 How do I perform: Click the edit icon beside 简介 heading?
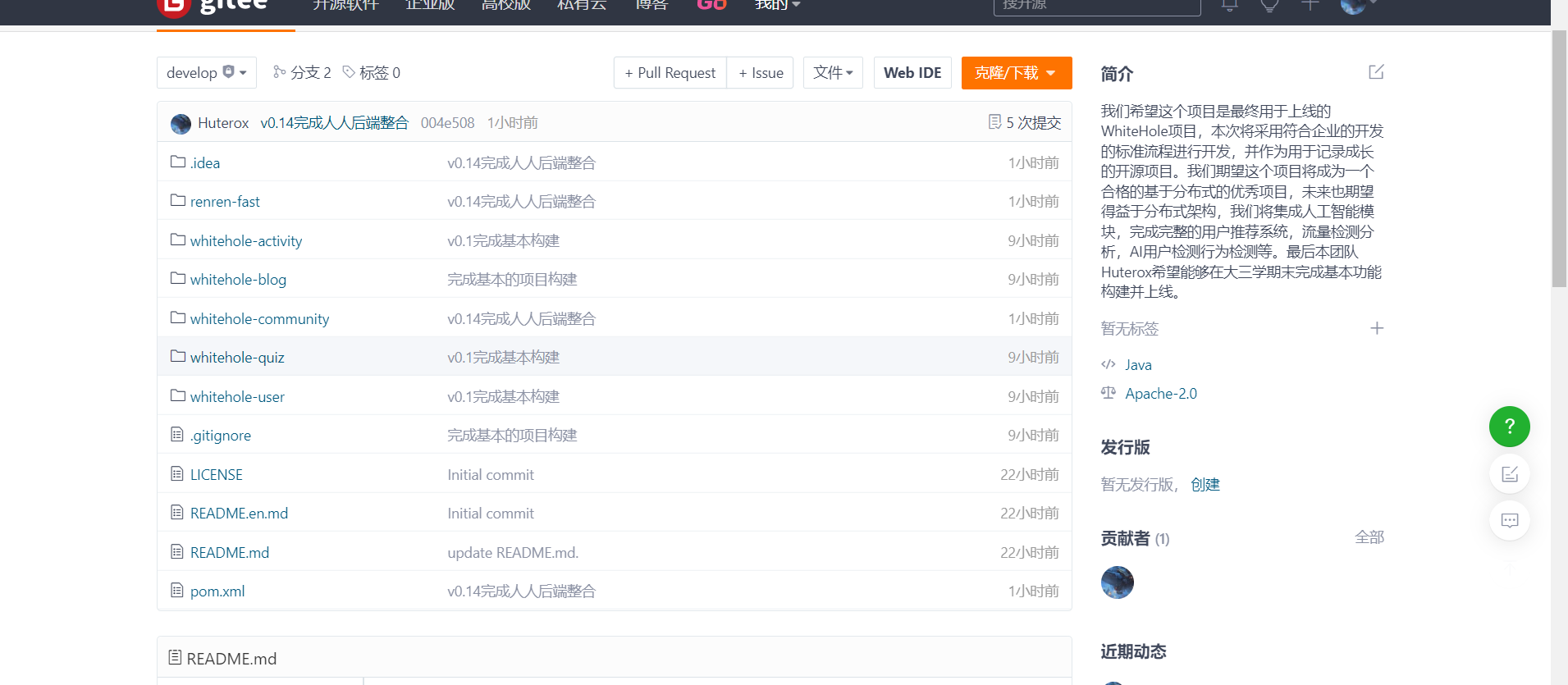[x=1376, y=72]
